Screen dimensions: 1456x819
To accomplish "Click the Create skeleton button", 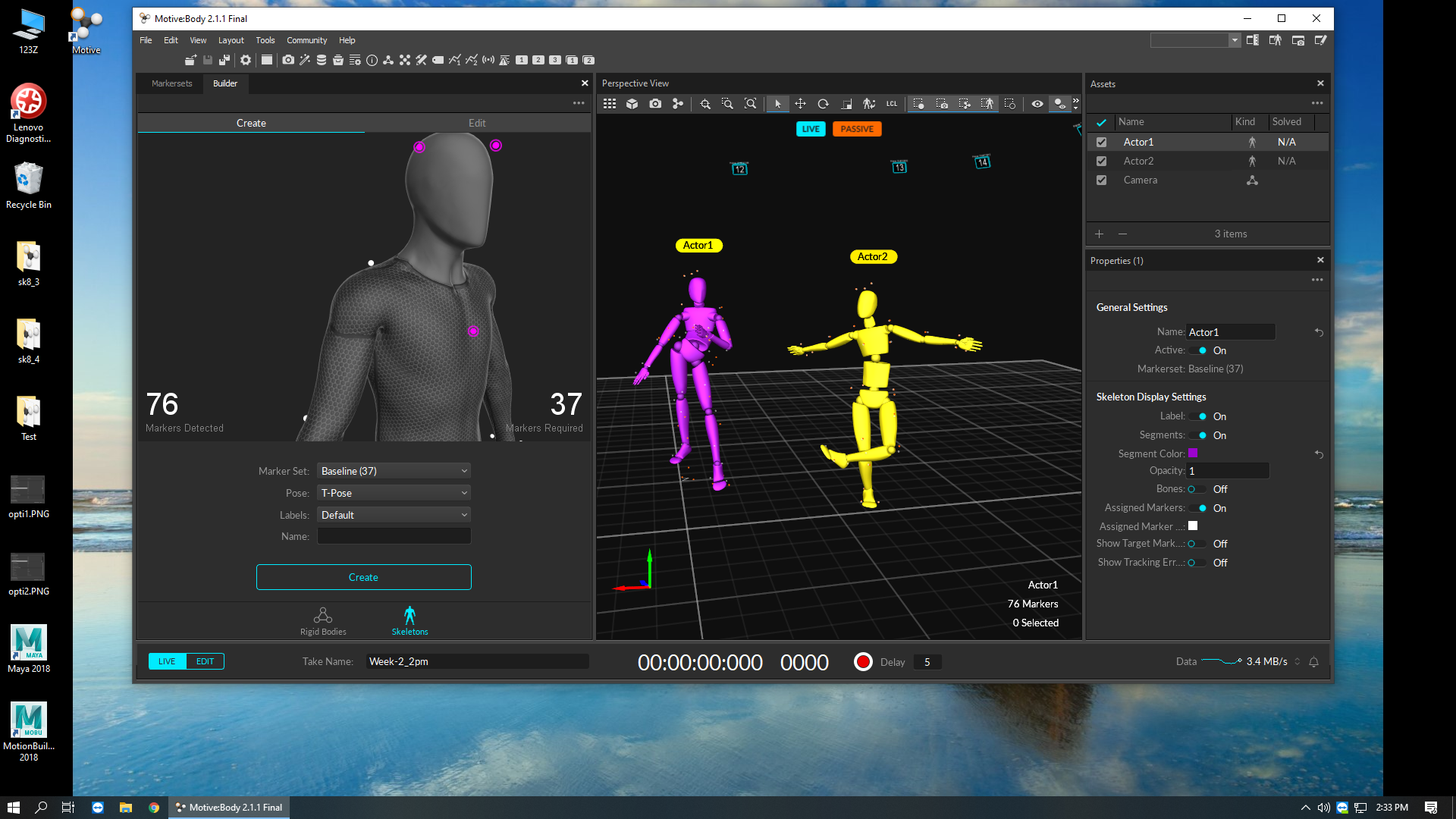I will click(363, 577).
